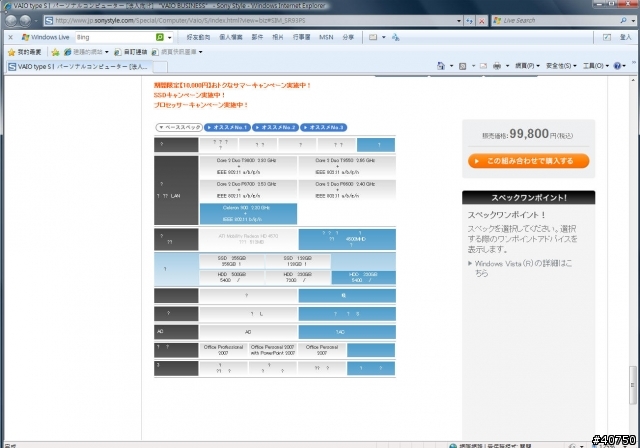Open a new blank tab
Screen dimensions: 640x448
tap(160, 67)
